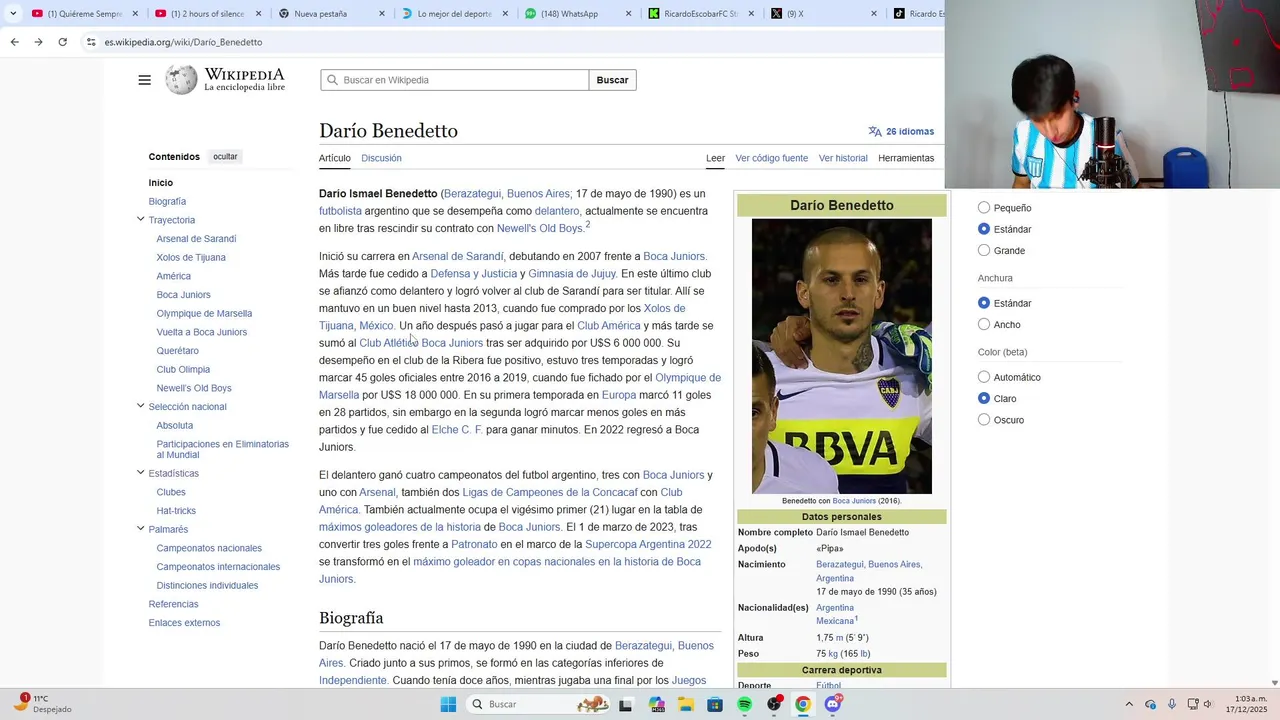Follow the Club América link in text

tap(608, 326)
